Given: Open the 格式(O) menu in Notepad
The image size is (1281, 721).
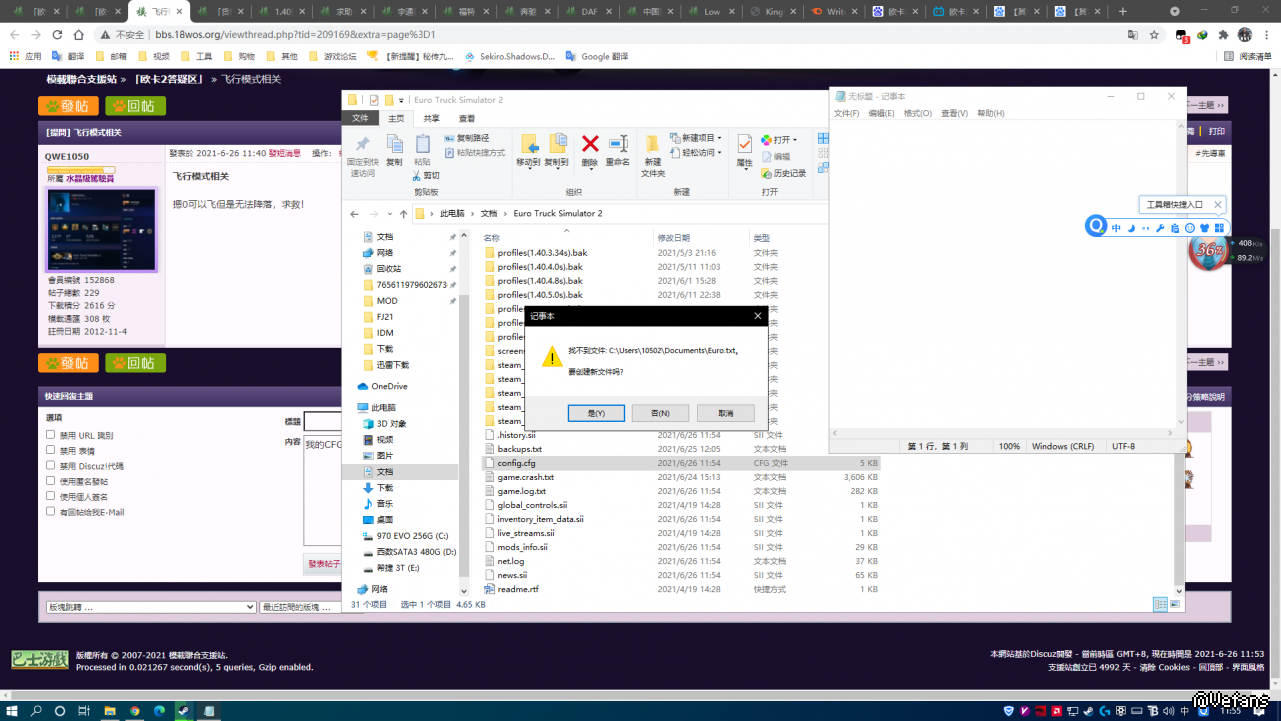Looking at the screenshot, I should coord(917,114).
